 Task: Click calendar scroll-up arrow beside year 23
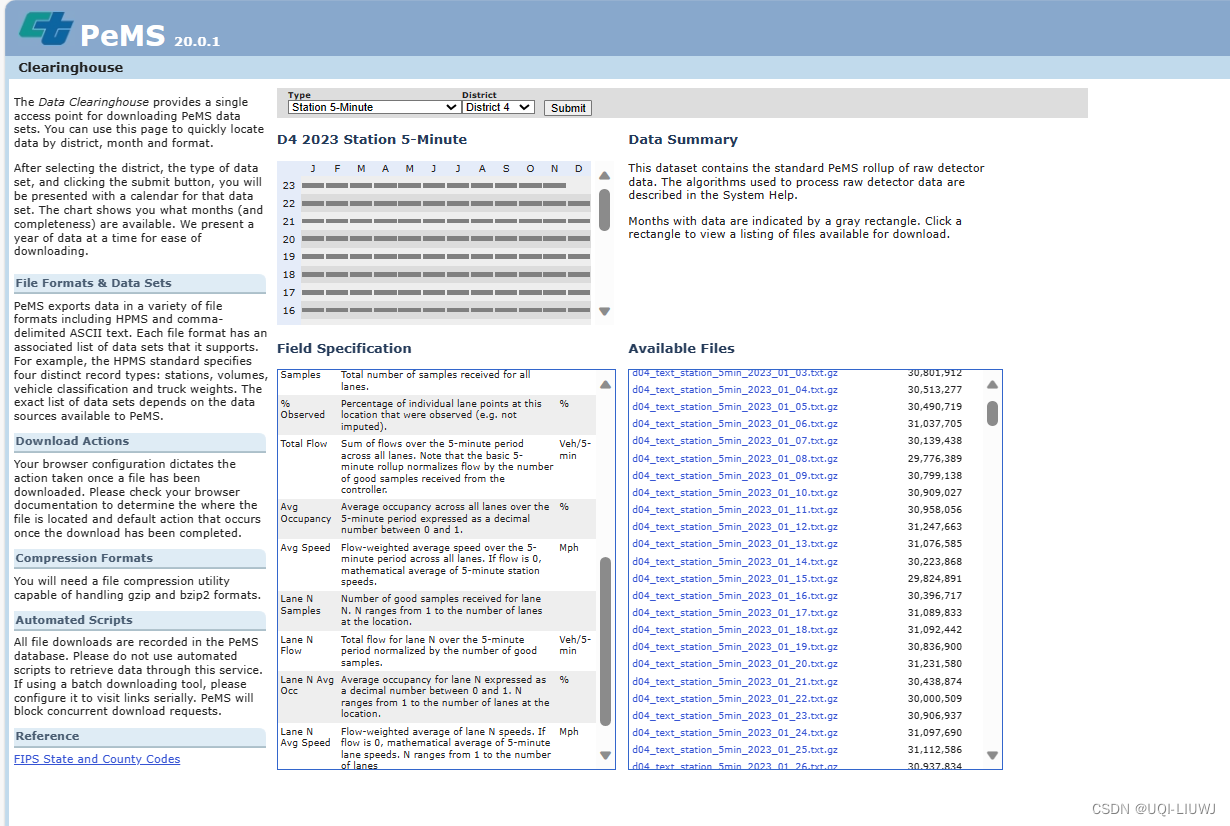(x=604, y=176)
